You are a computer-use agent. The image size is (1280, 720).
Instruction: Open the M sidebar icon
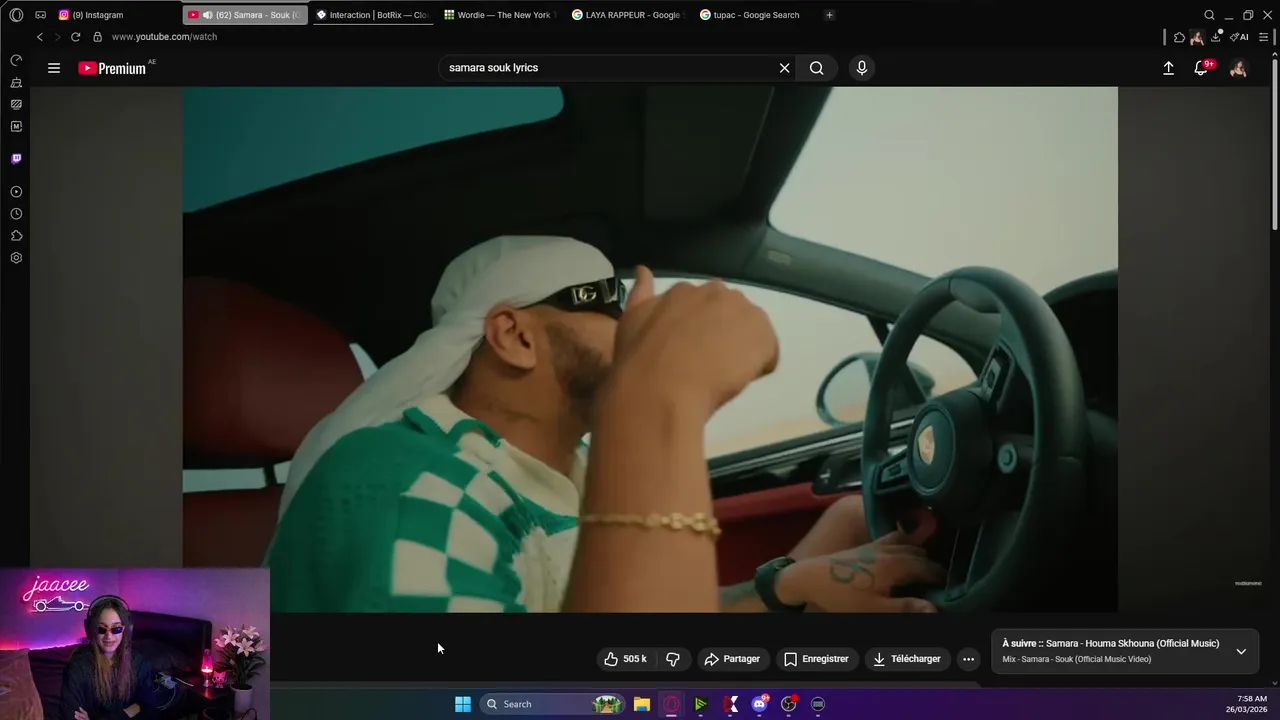16,126
